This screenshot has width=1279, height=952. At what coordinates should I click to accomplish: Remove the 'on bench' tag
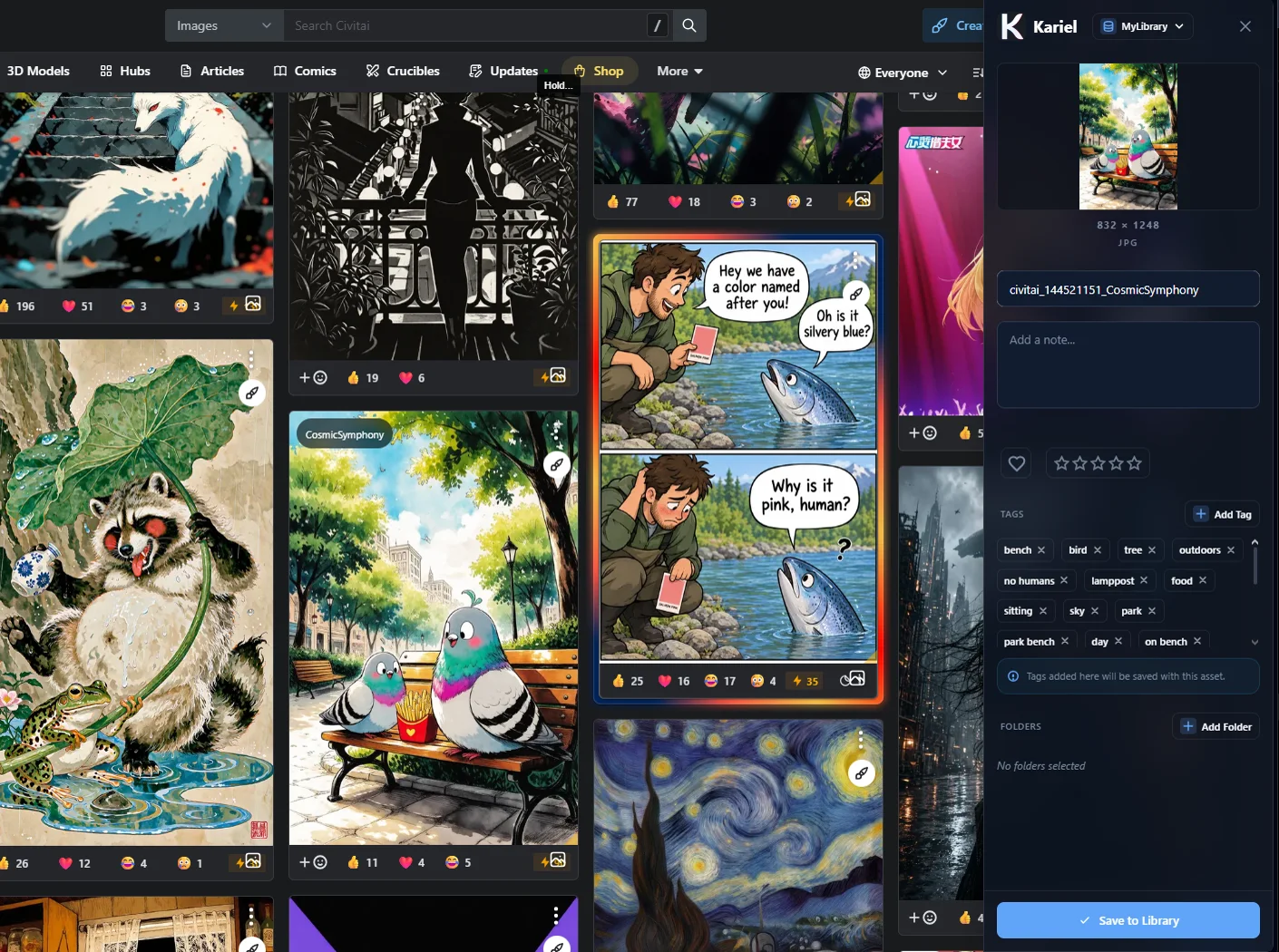click(x=1197, y=641)
